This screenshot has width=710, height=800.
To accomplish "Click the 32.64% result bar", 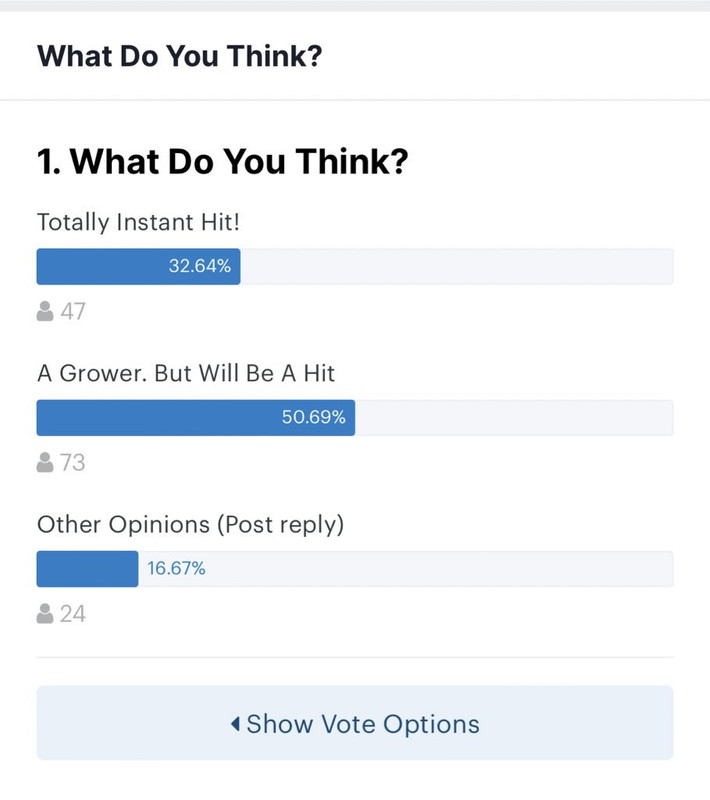I will (x=138, y=266).
